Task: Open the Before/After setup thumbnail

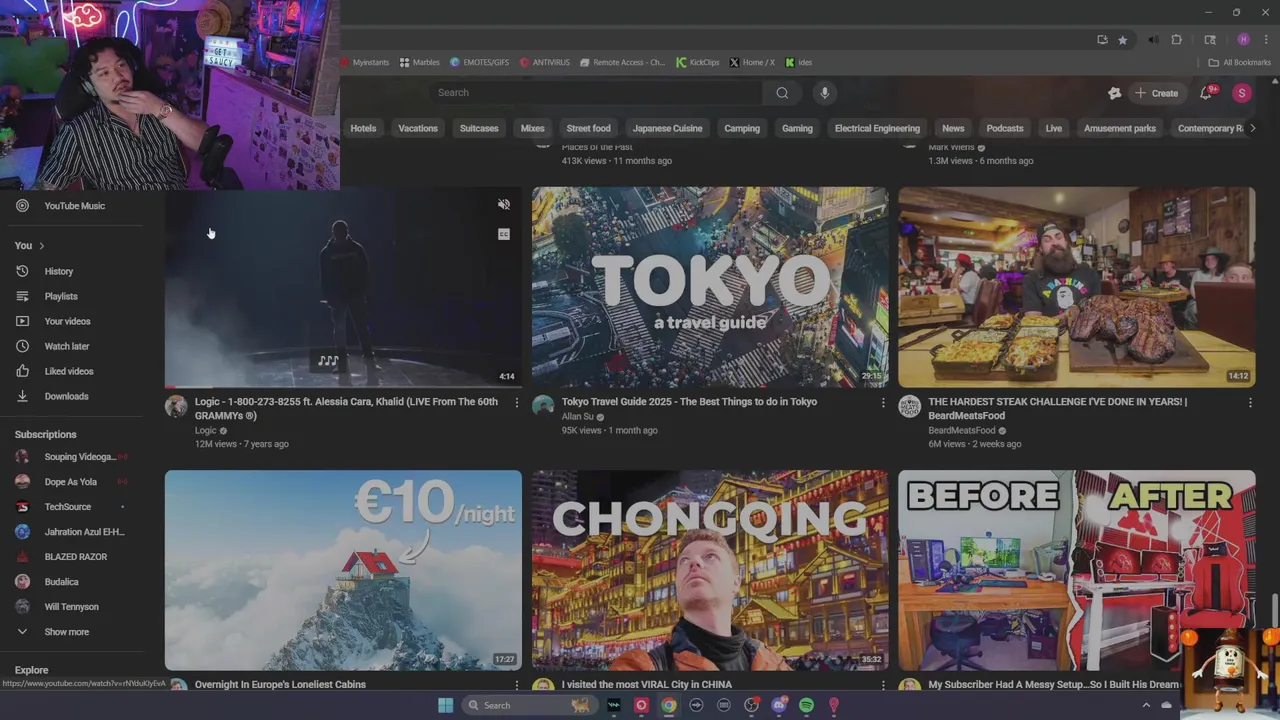Action: click(x=1077, y=570)
